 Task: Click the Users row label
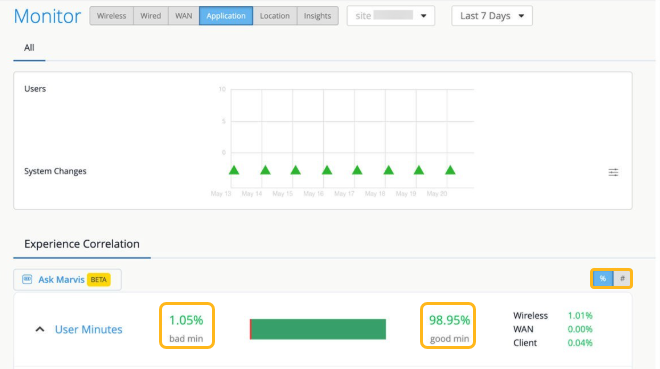click(x=35, y=89)
